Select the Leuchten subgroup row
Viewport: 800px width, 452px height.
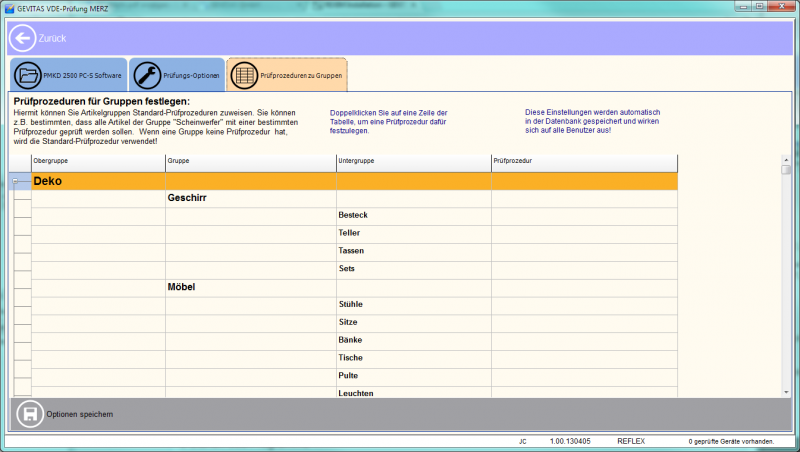point(354,392)
